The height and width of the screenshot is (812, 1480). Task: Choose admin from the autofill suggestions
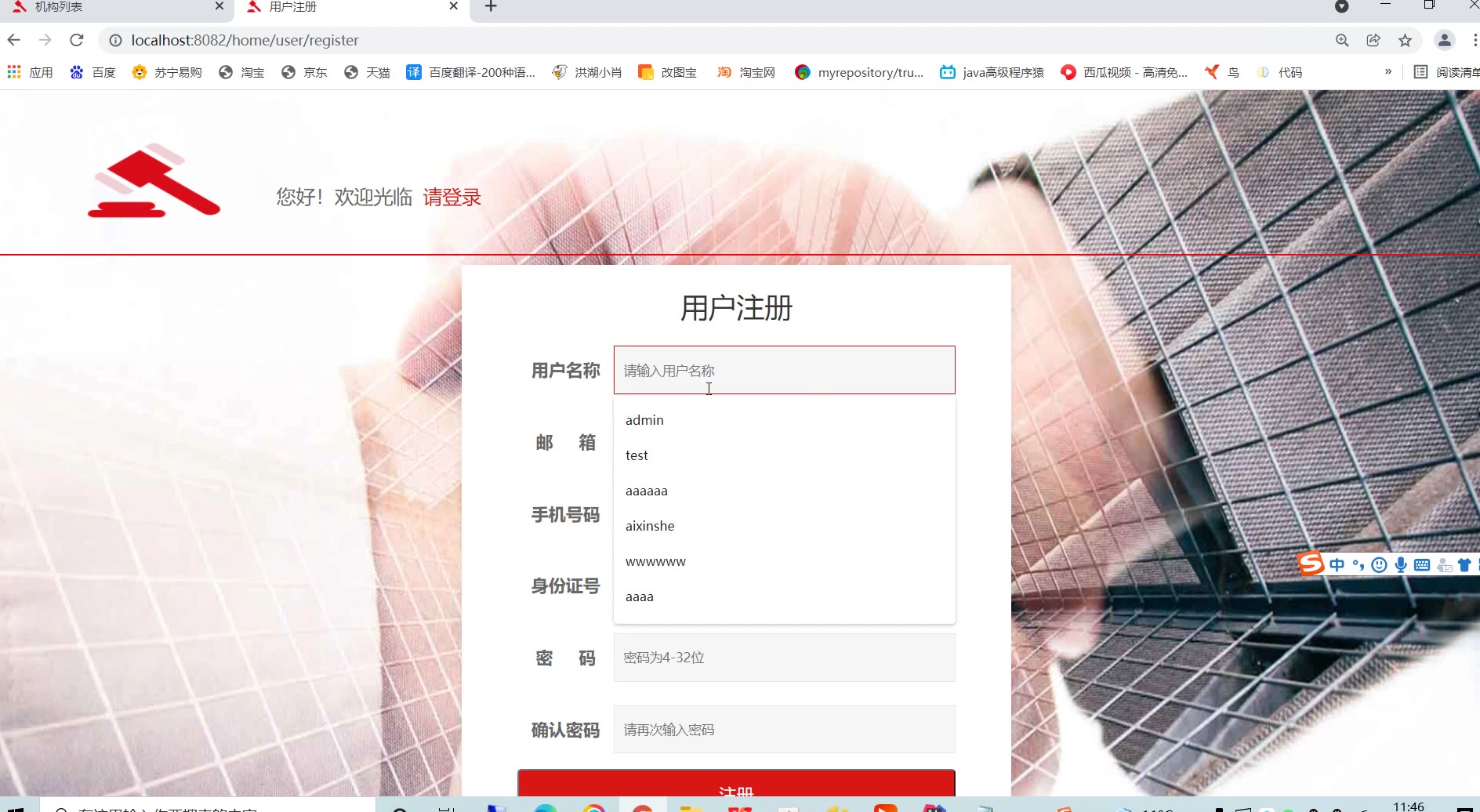point(784,420)
